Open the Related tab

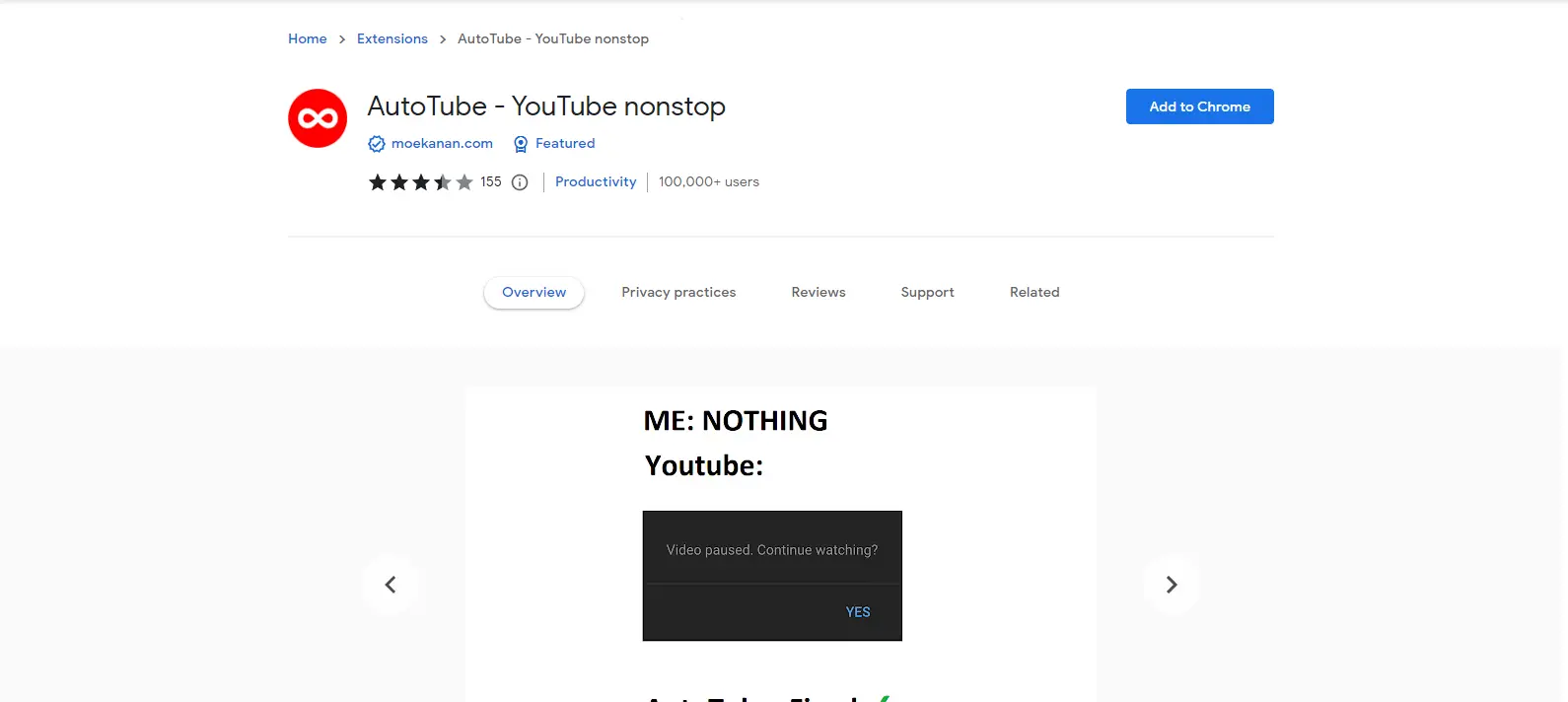click(x=1034, y=292)
